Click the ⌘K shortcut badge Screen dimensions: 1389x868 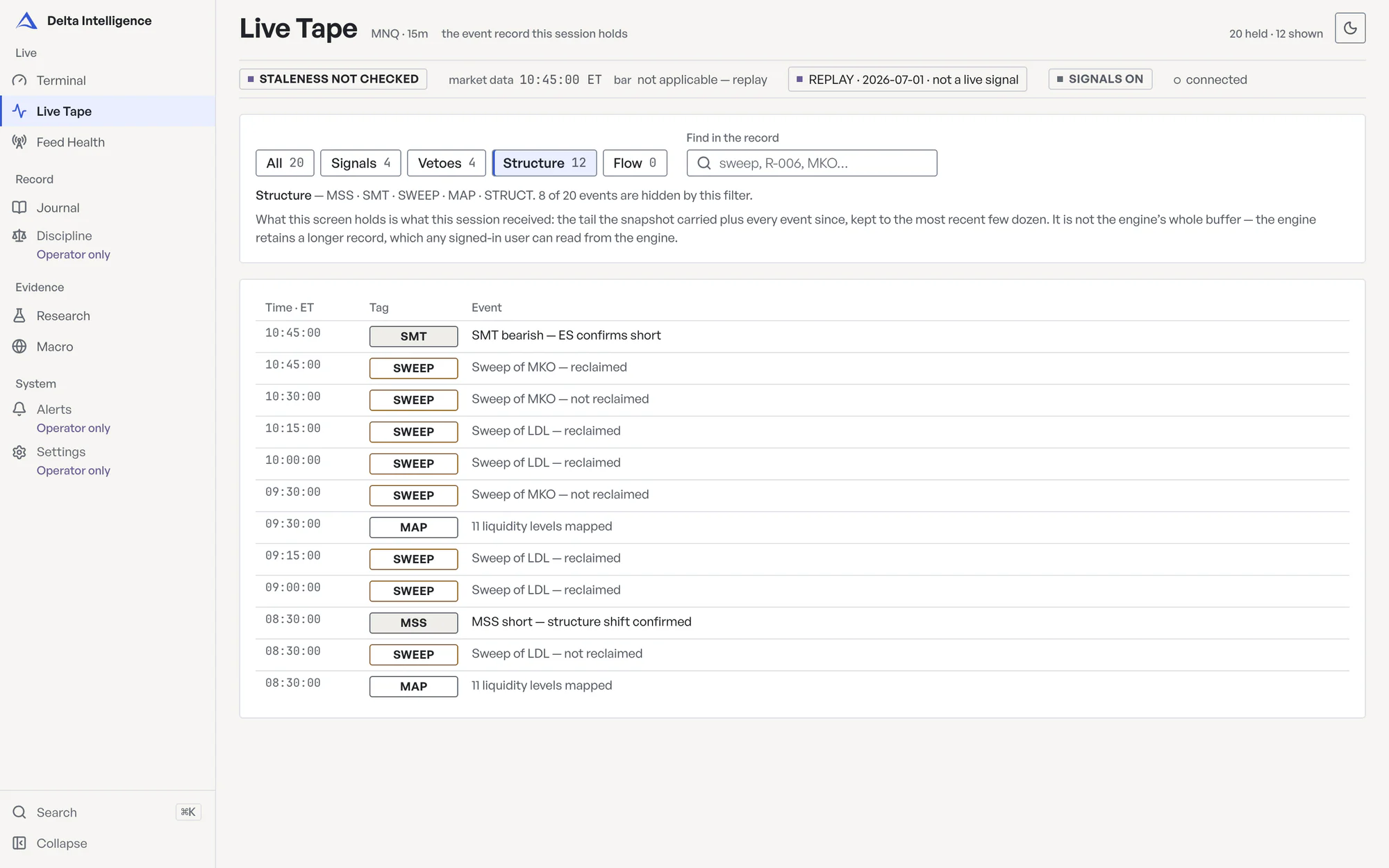pos(188,812)
